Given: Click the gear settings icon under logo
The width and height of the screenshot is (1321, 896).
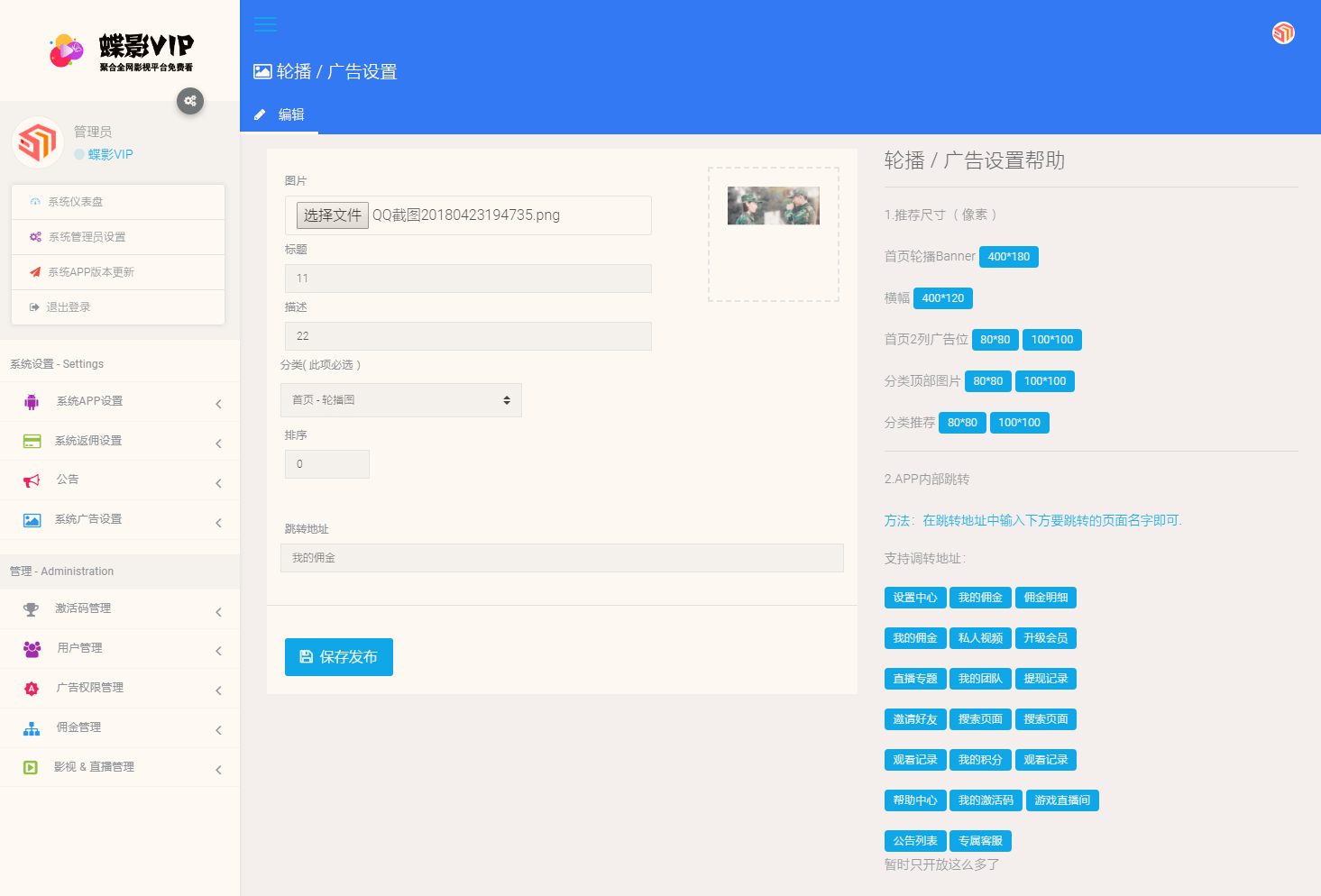Looking at the screenshot, I should tap(190, 101).
